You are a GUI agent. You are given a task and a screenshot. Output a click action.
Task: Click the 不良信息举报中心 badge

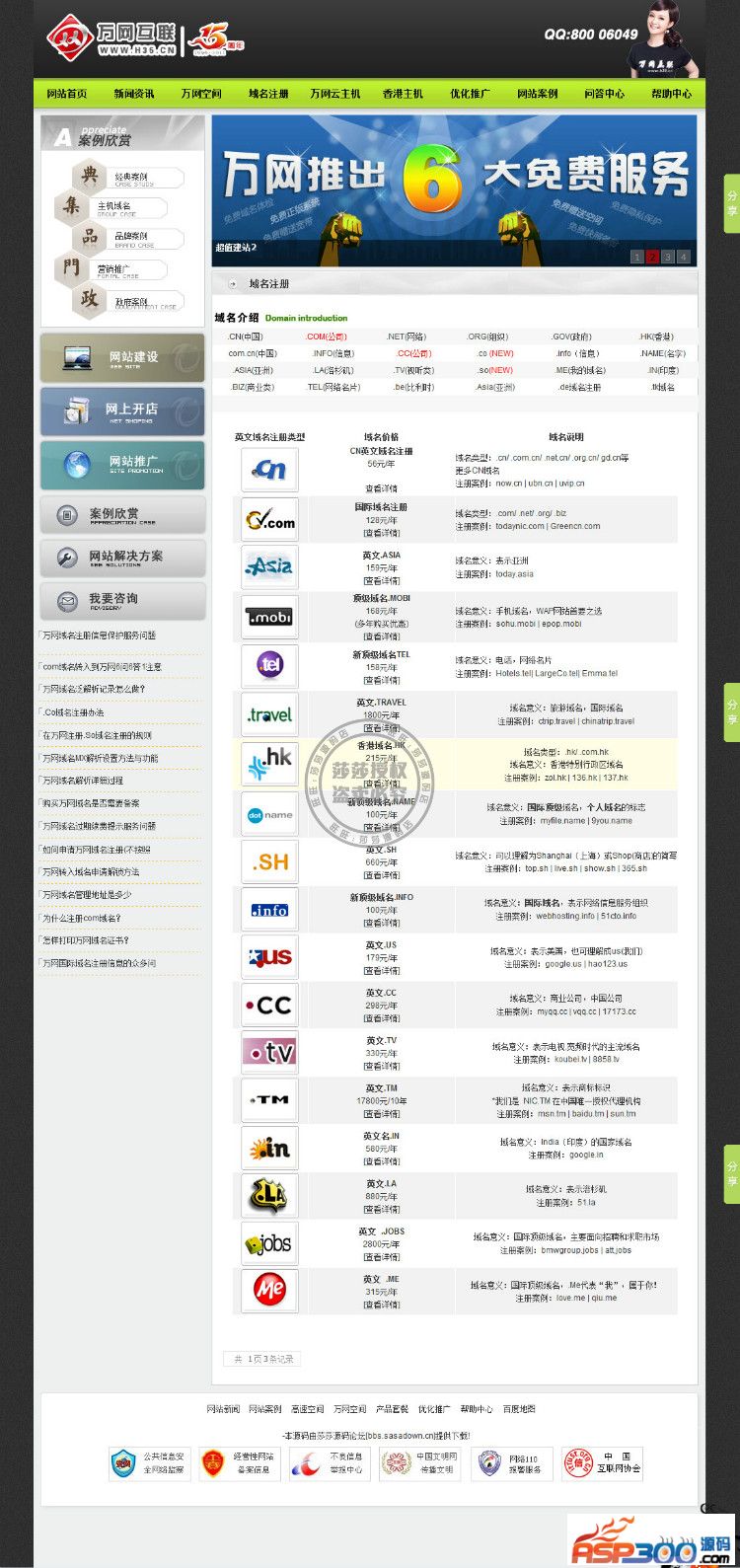331,1463
